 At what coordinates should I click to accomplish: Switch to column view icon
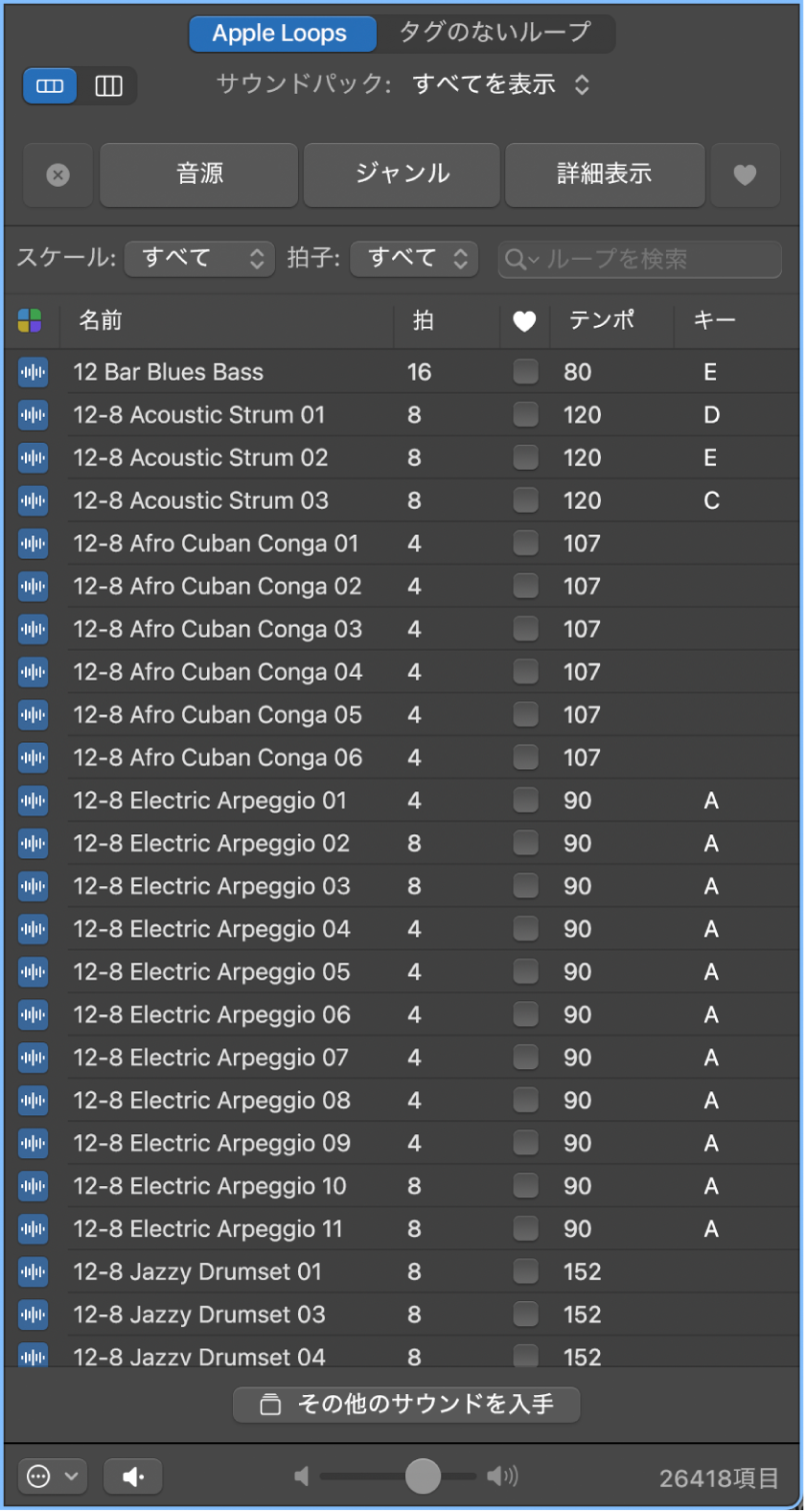108,86
